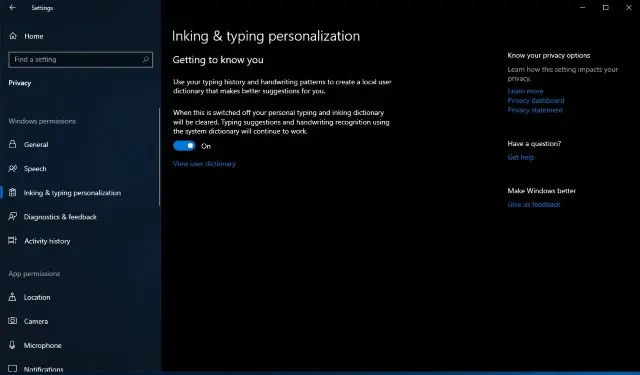Select the Location permission icon
640x375 pixels.
tap(13, 297)
